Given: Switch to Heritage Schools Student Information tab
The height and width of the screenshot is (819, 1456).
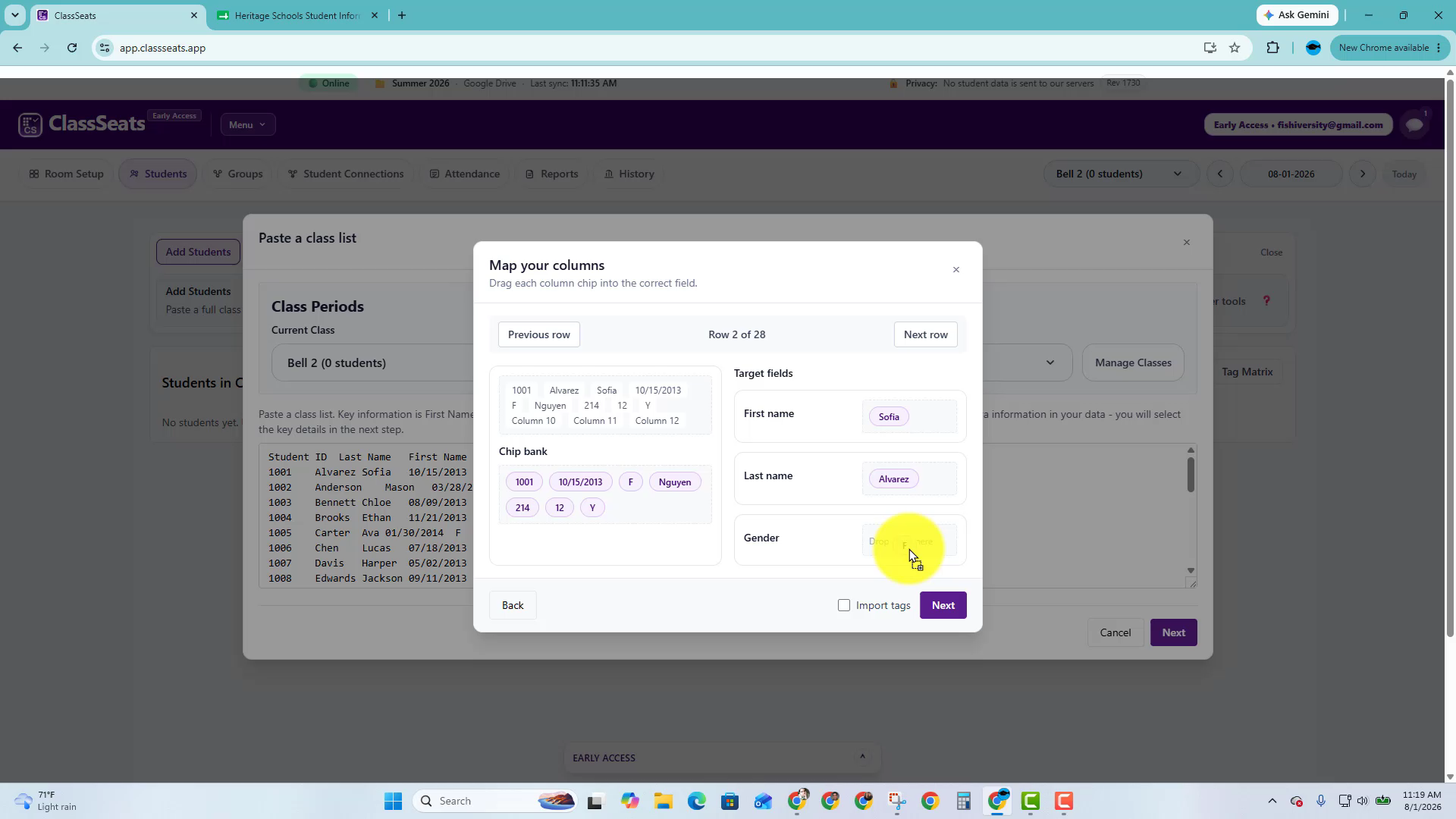Looking at the screenshot, I should point(297,15).
